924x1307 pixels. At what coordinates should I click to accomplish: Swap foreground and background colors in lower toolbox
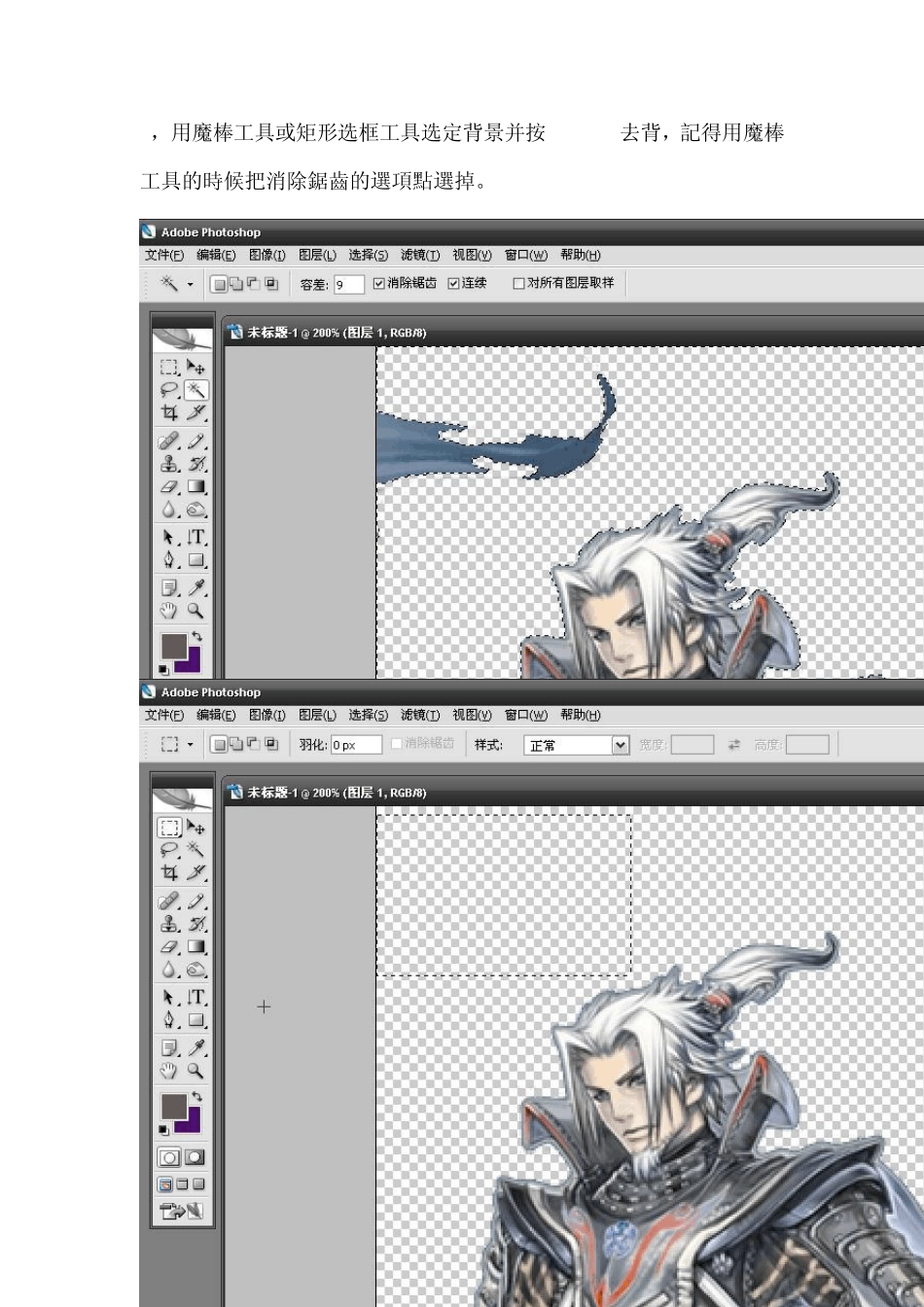tap(196, 1097)
